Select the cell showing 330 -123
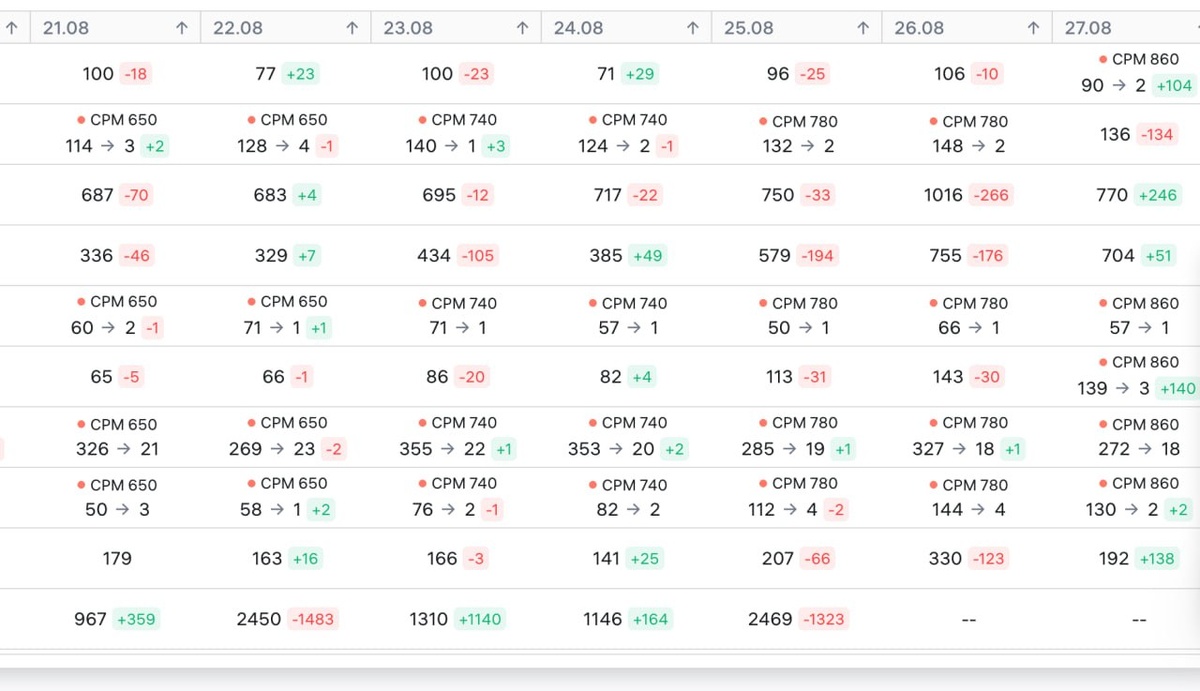The width and height of the screenshot is (1200, 691). tap(967, 559)
